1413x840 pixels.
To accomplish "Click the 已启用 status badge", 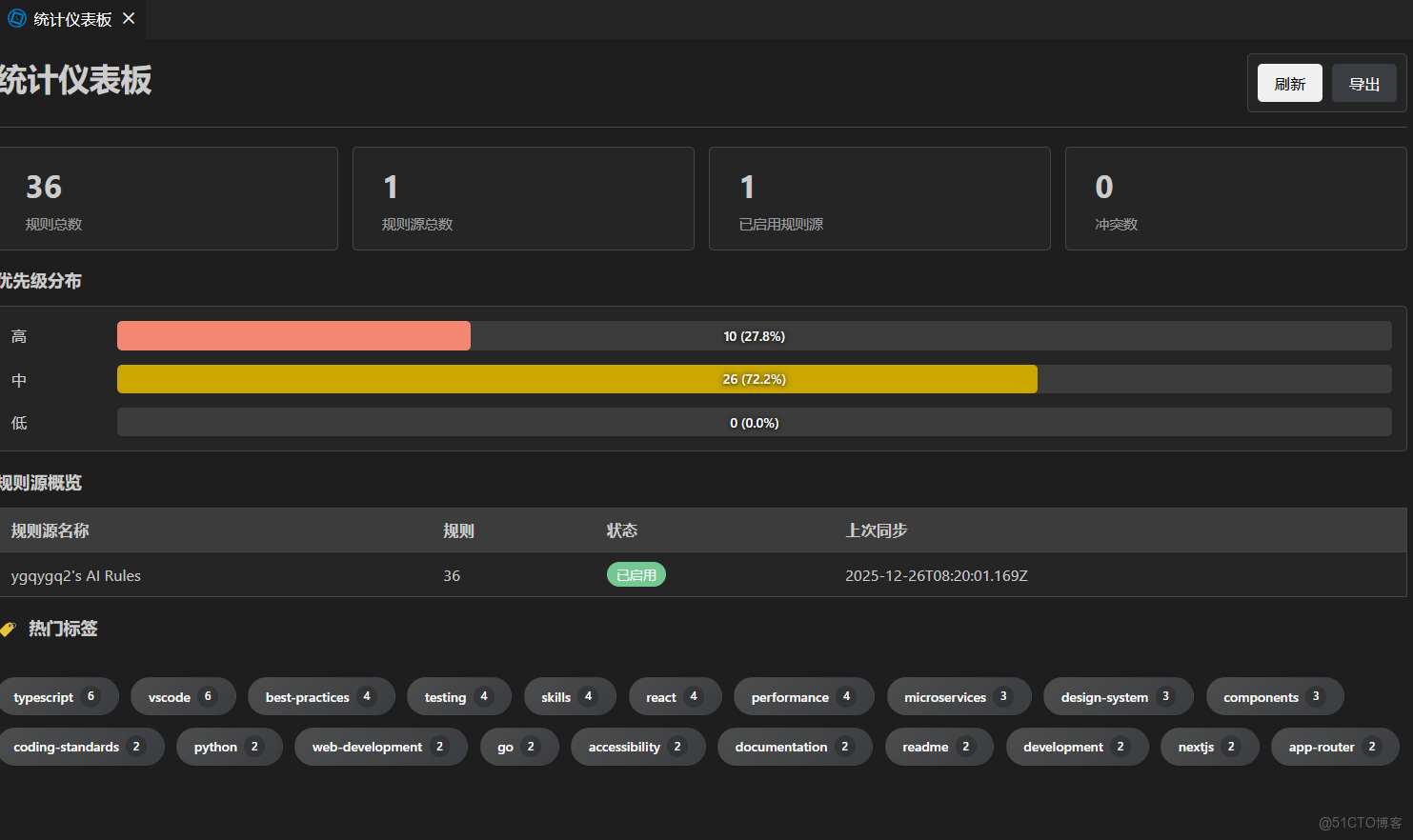I will click(x=636, y=575).
